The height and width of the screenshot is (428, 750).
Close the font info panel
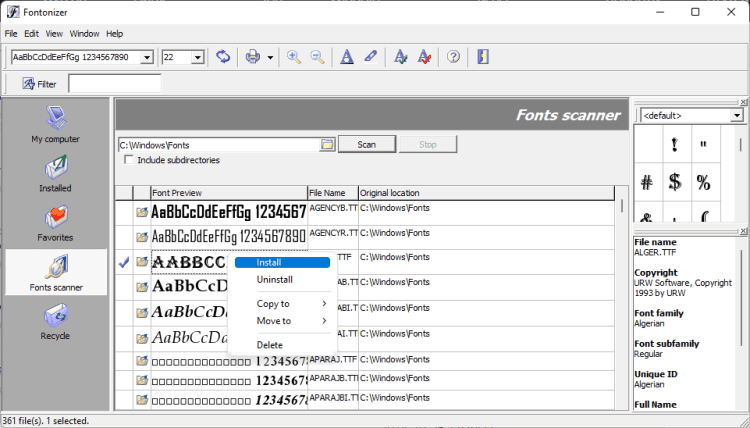[x=743, y=231]
